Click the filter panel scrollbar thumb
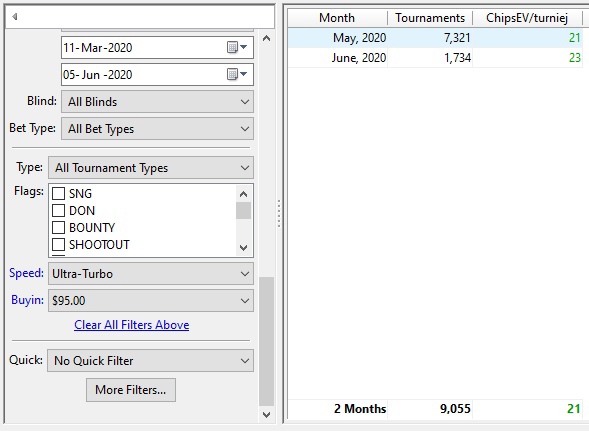589x431 pixels. (x=266, y=341)
